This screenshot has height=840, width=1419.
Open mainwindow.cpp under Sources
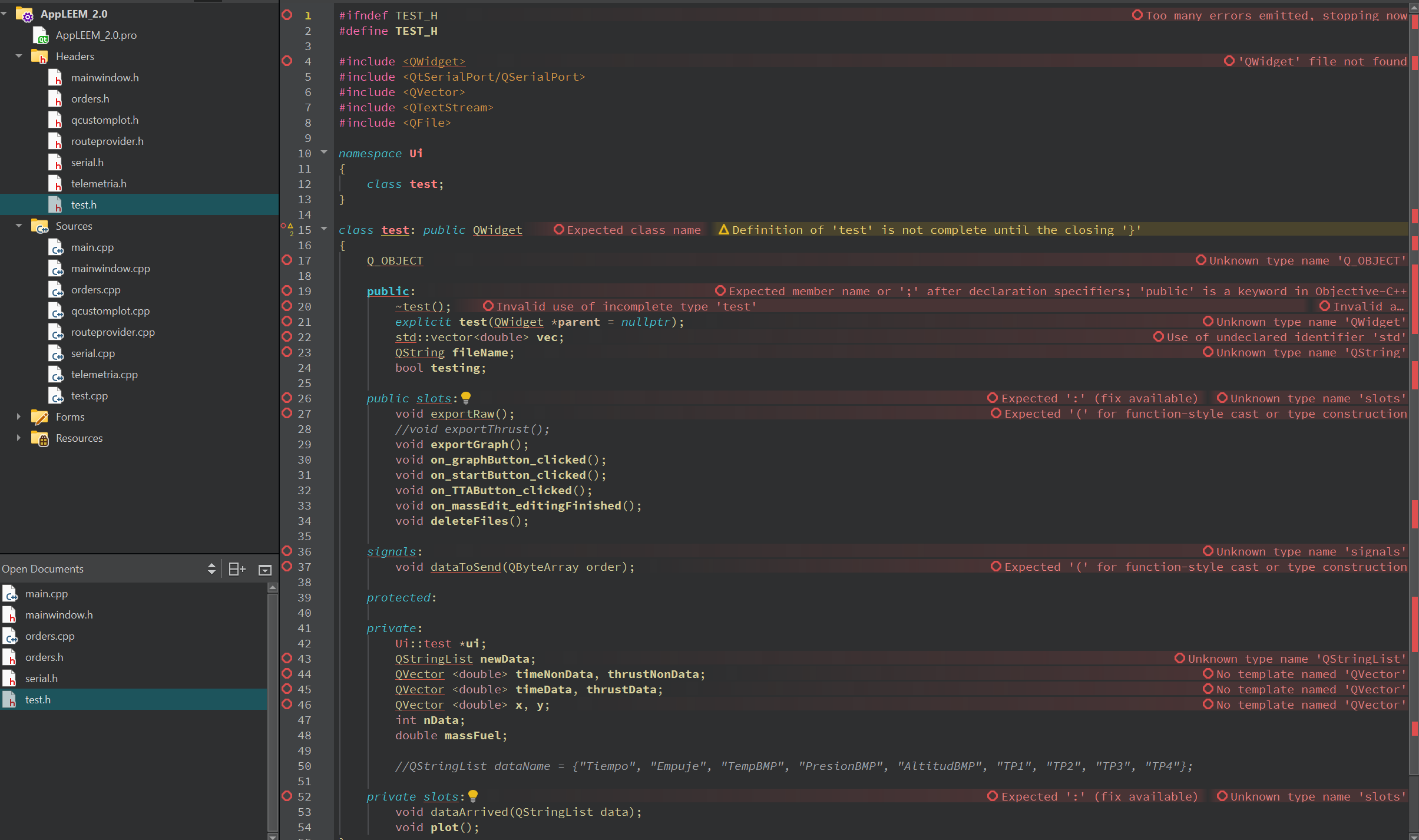[111, 269]
